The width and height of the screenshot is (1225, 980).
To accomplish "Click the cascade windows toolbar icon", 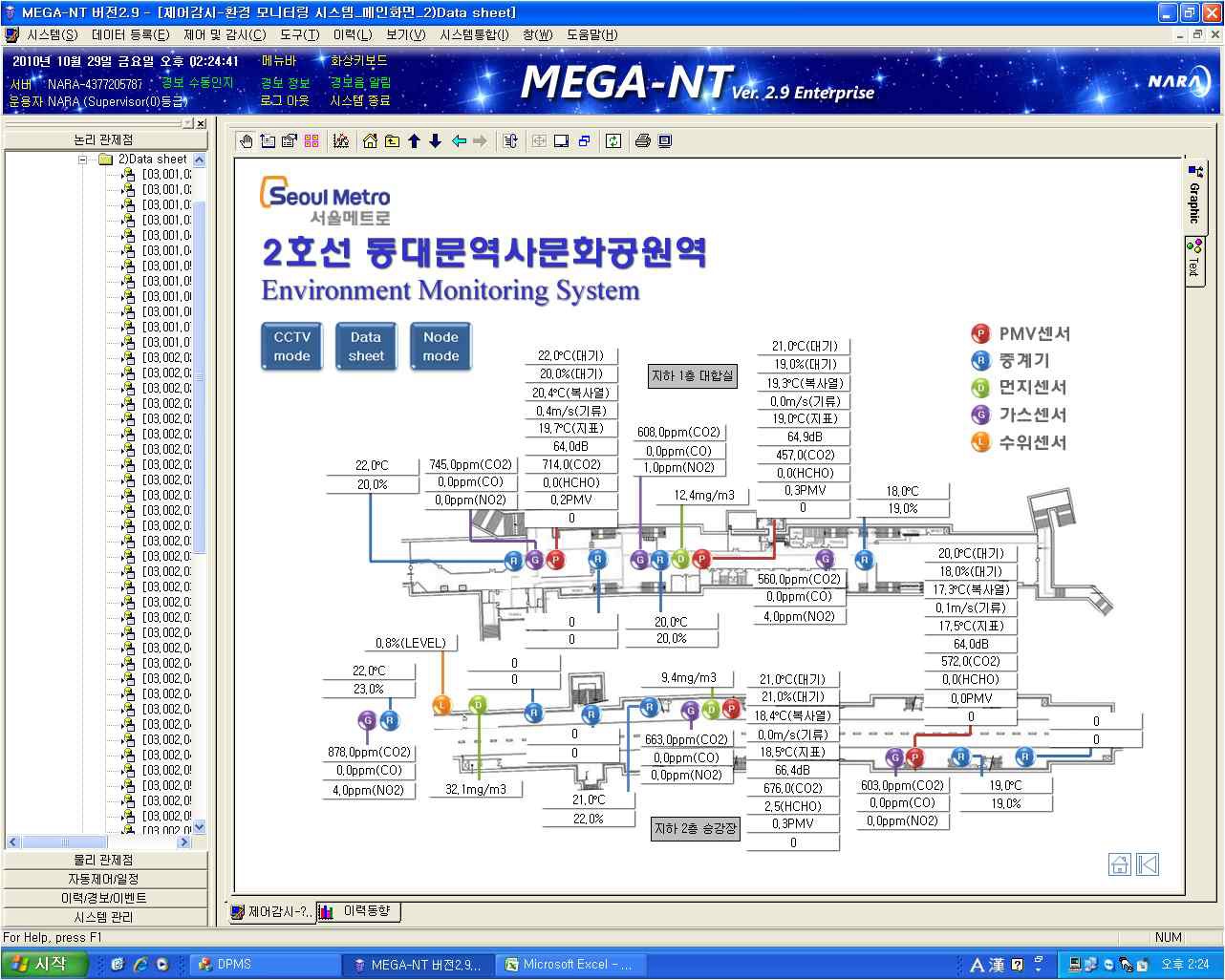I will pyautogui.click(x=584, y=141).
